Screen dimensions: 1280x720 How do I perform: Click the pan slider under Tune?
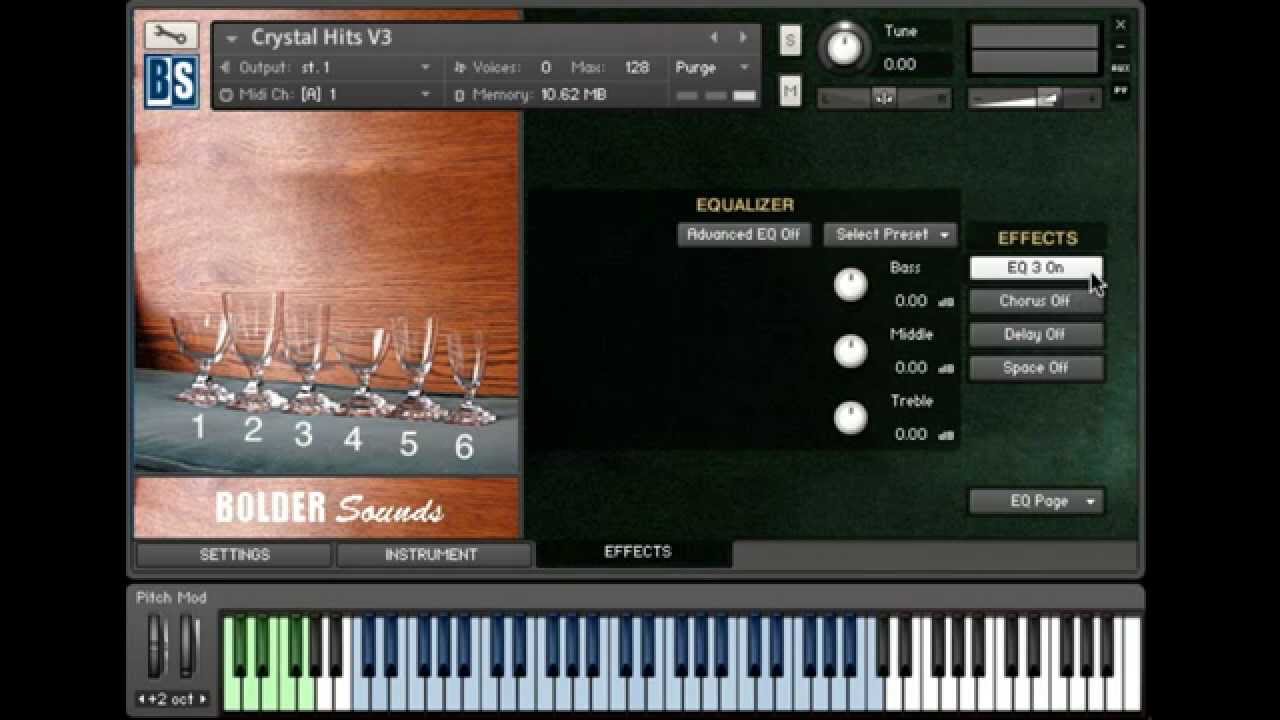point(883,98)
